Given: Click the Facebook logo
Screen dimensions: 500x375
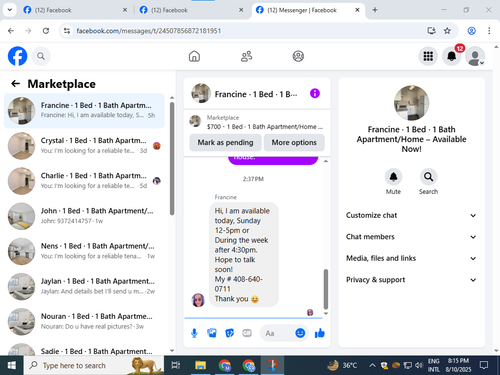Looking at the screenshot, I should tap(17, 56).
